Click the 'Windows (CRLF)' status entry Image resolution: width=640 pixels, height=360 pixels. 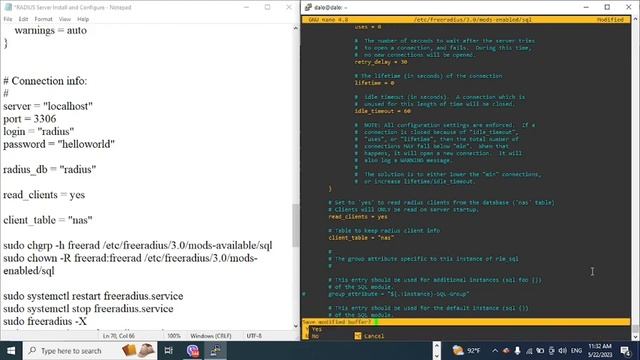211,336
